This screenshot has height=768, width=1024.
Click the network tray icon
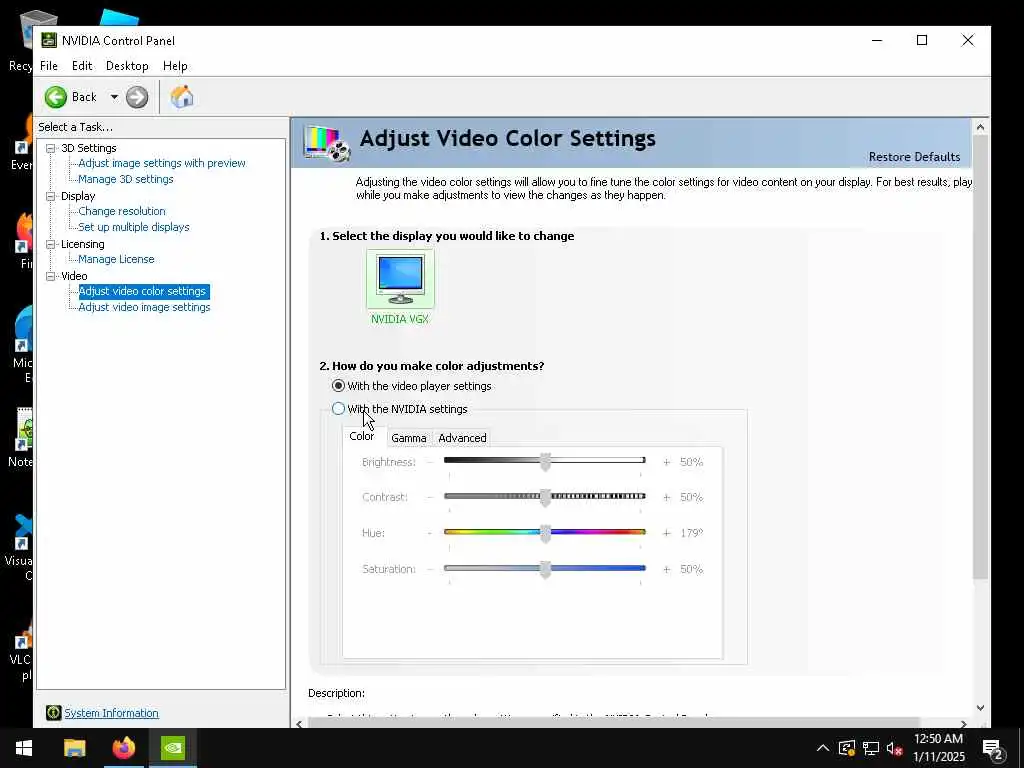[871, 748]
